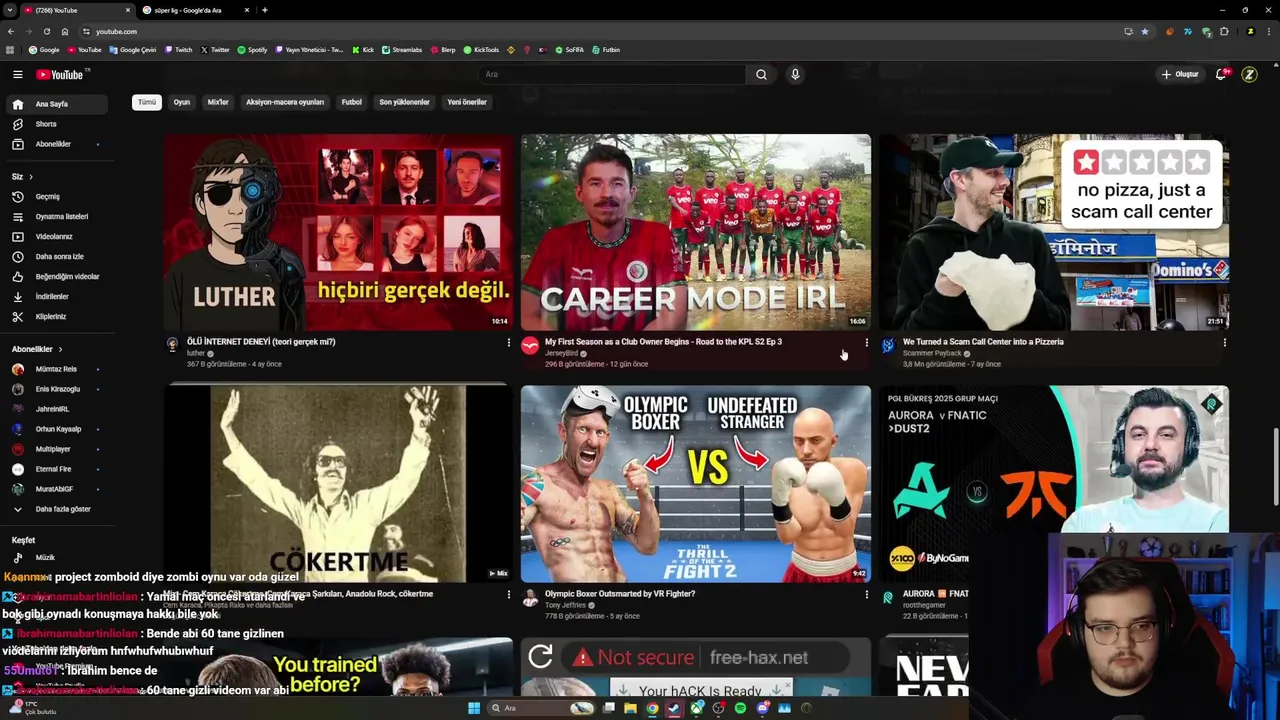
Task: Expand Daha fazla göster subscriptions list
Action: pos(56,509)
